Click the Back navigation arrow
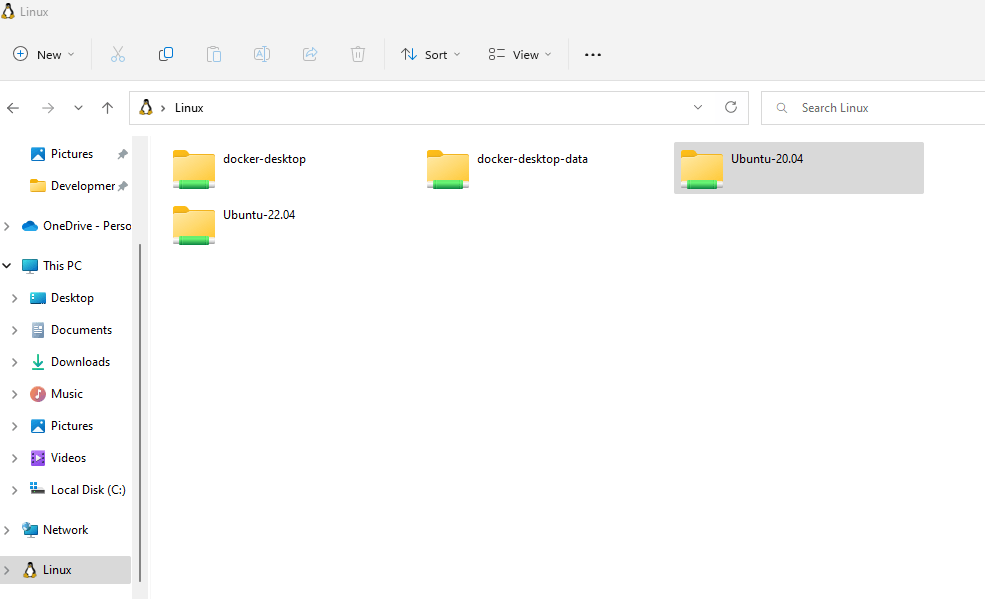 click(13, 107)
